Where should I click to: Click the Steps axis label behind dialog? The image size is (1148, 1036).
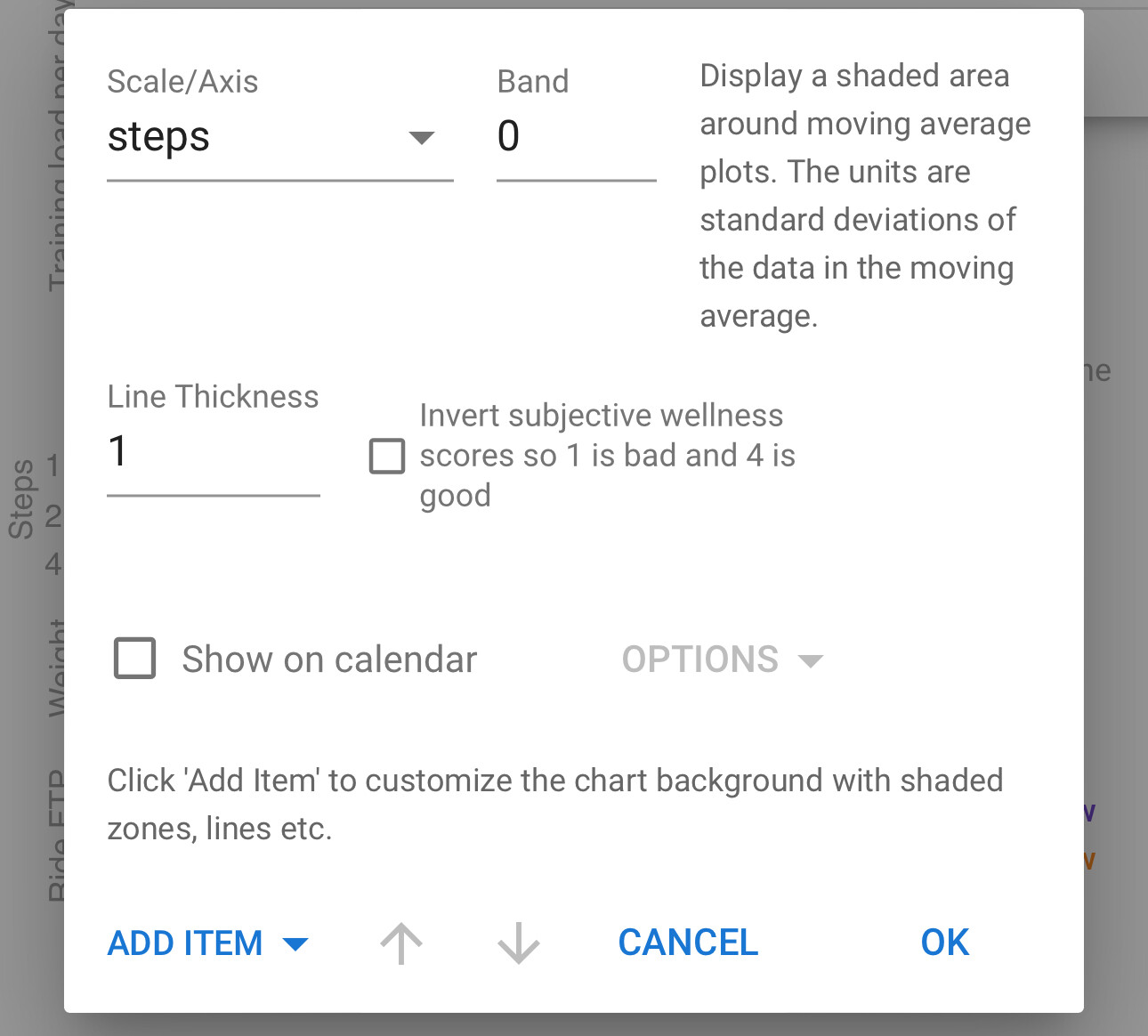21,499
